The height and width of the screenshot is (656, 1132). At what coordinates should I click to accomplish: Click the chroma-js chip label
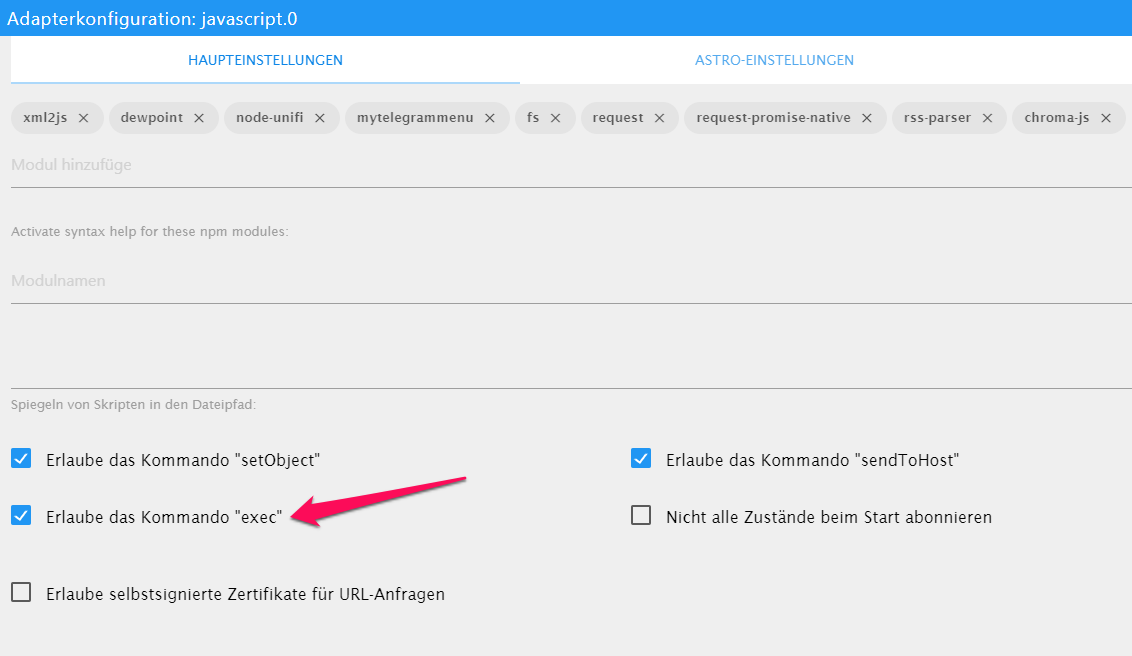tap(1056, 118)
